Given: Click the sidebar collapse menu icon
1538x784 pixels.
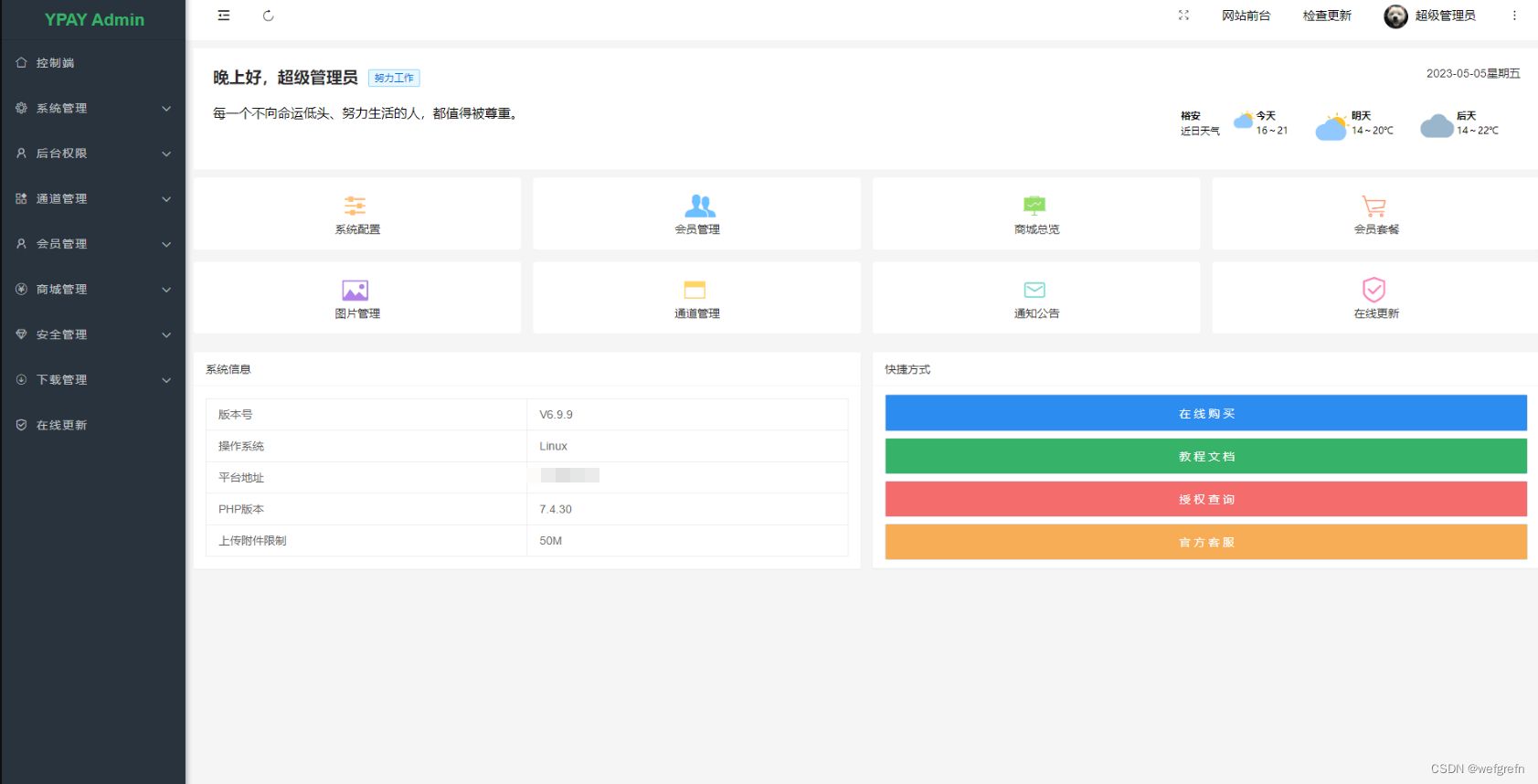Looking at the screenshot, I should point(224,16).
